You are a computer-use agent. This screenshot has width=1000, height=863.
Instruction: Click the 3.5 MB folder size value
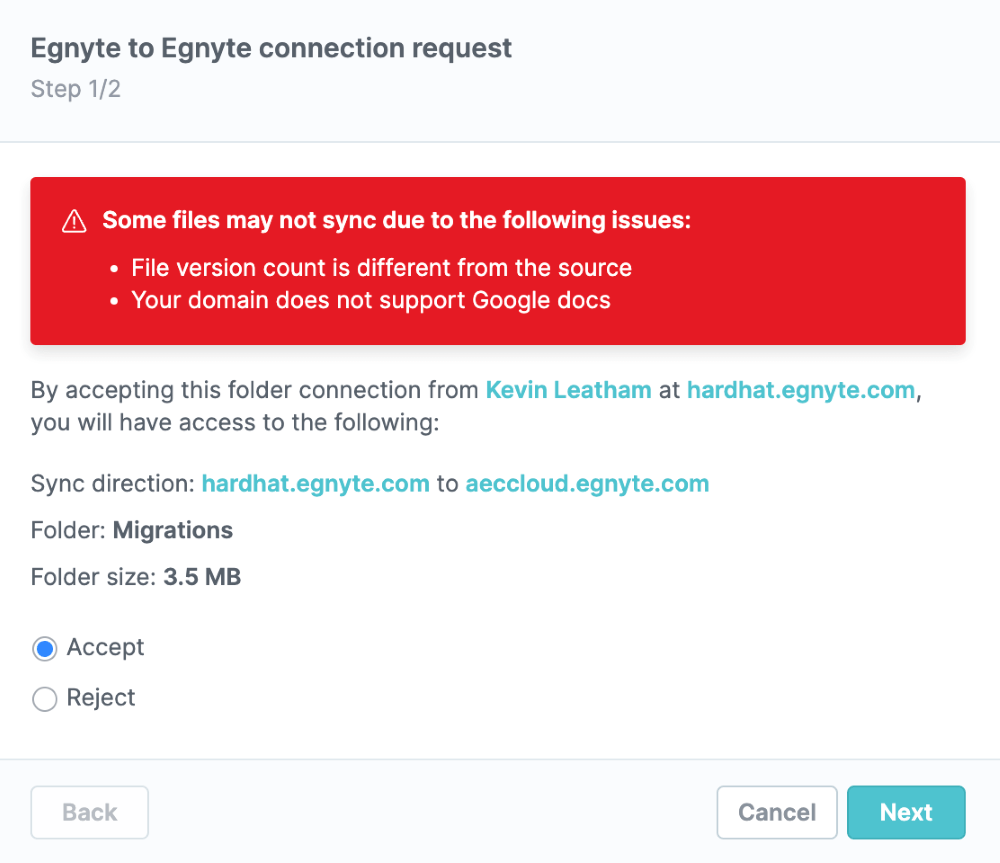(202, 577)
